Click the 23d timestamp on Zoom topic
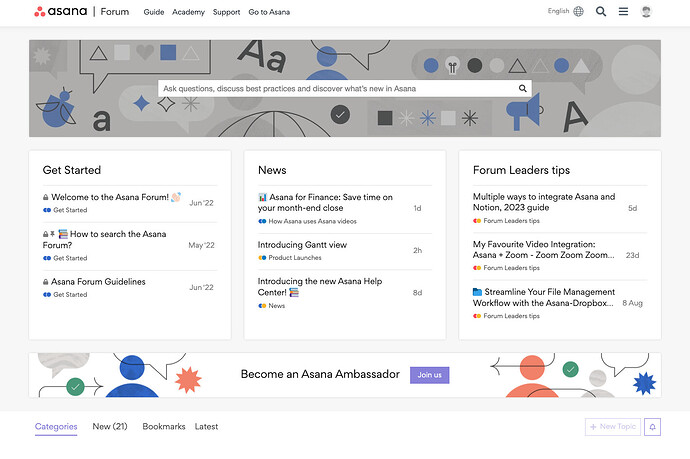690x459 pixels. click(632, 255)
